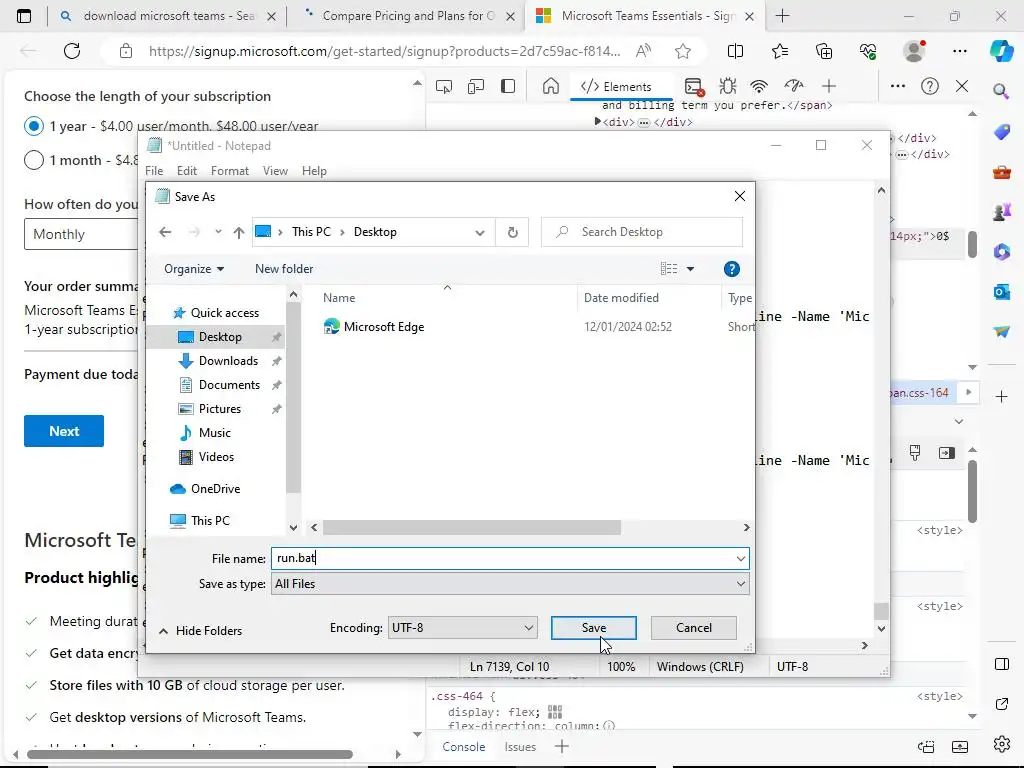Open the Save as type dropdown
Image resolution: width=1024 pixels, height=768 pixels.
coord(510,584)
